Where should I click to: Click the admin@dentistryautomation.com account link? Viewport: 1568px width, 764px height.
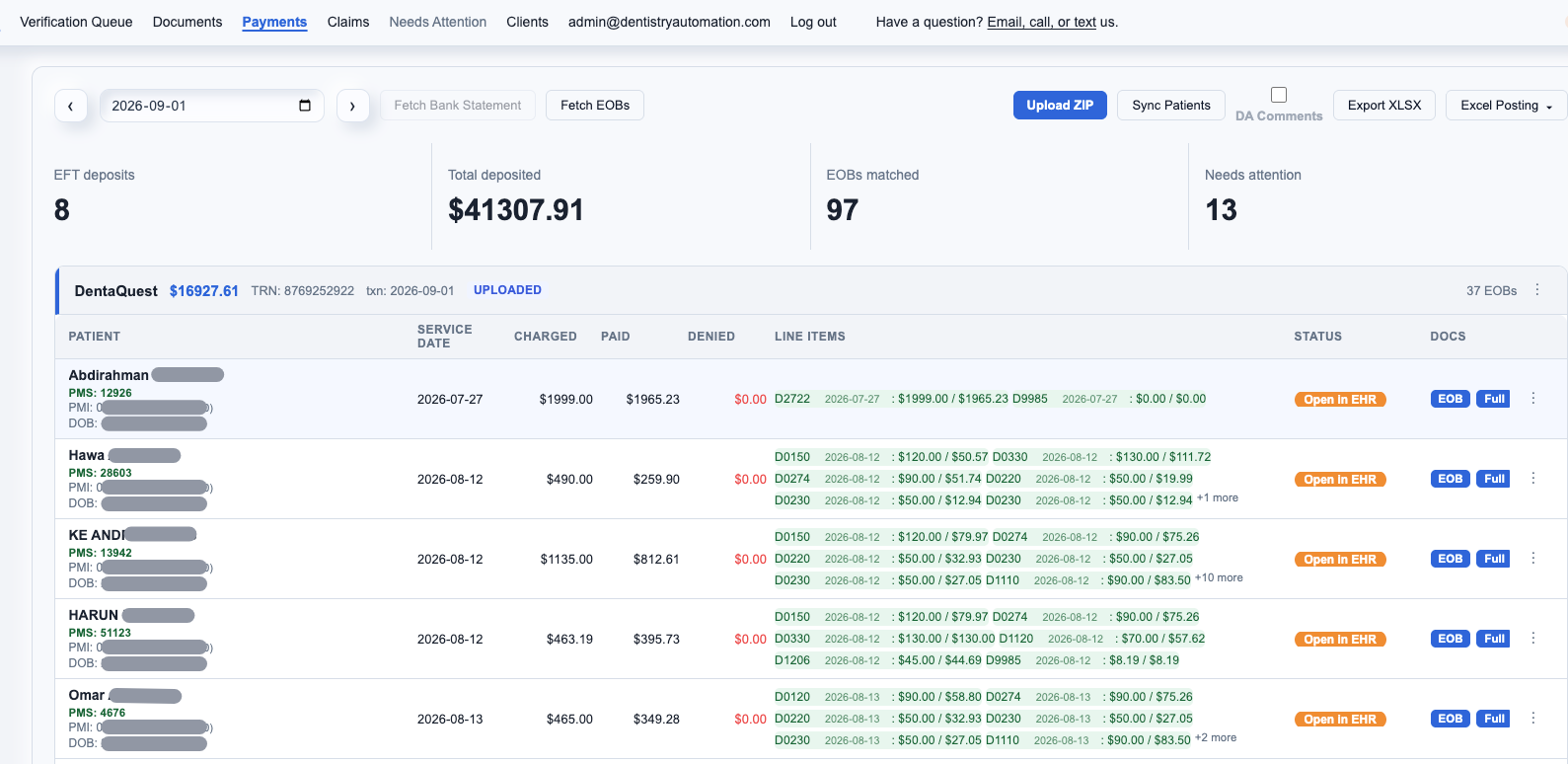point(669,22)
